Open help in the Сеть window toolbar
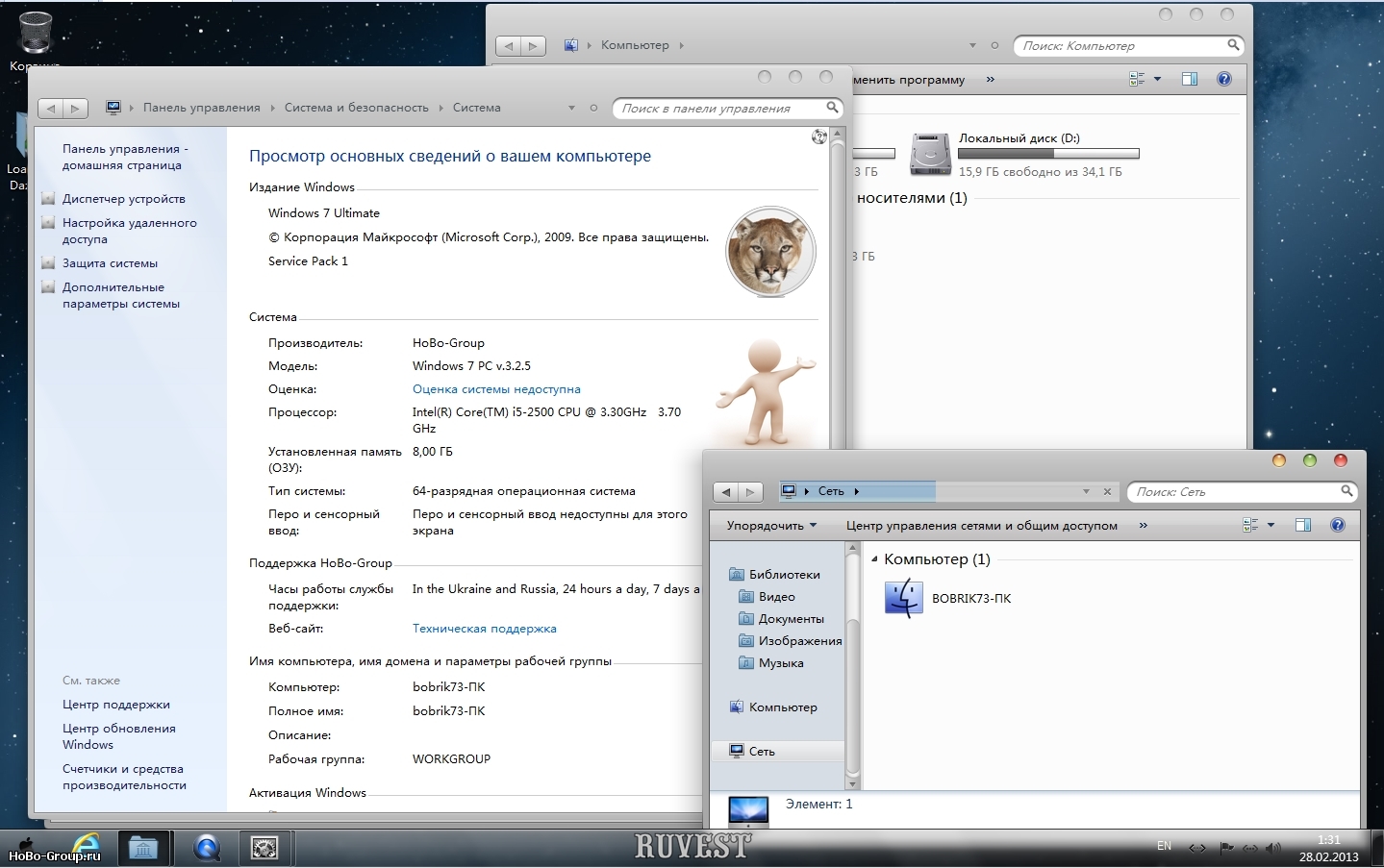The height and width of the screenshot is (868, 1384). tap(1337, 525)
